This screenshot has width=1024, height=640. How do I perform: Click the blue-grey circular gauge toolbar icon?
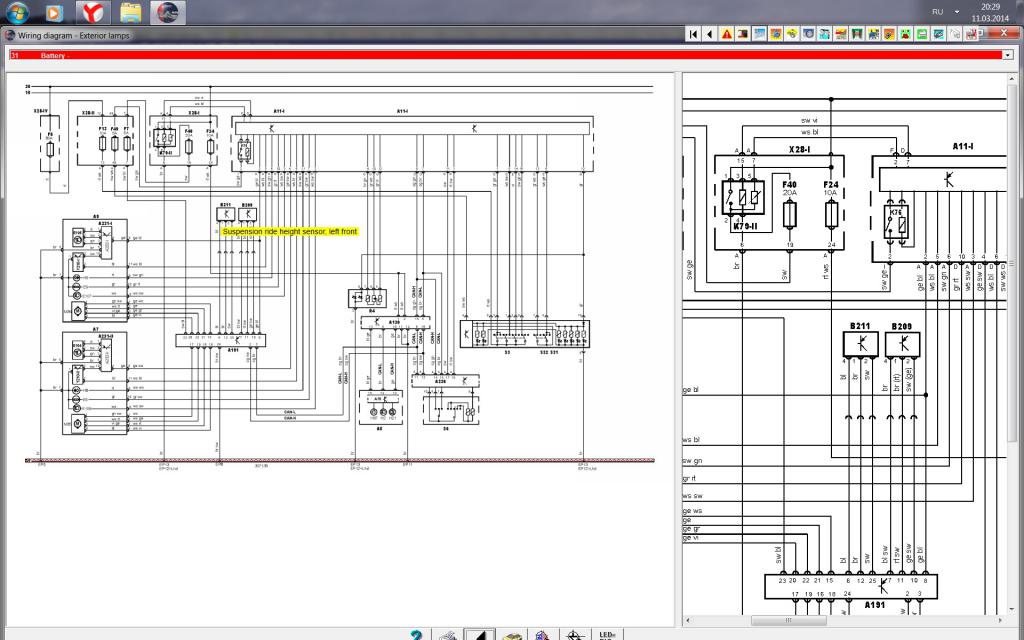pyautogui.click(x=808, y=34)
